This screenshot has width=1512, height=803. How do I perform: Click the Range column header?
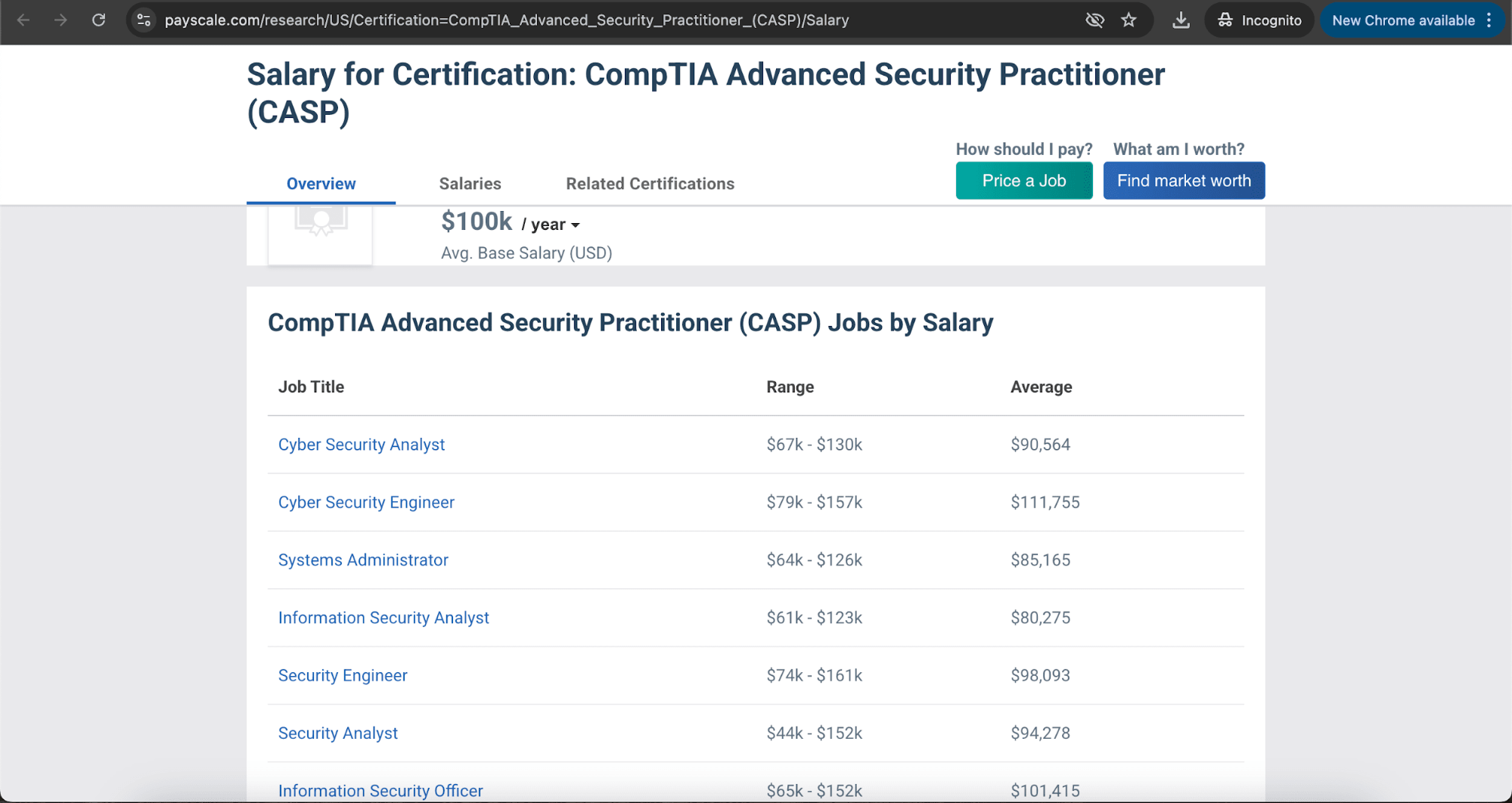(790, 386)
